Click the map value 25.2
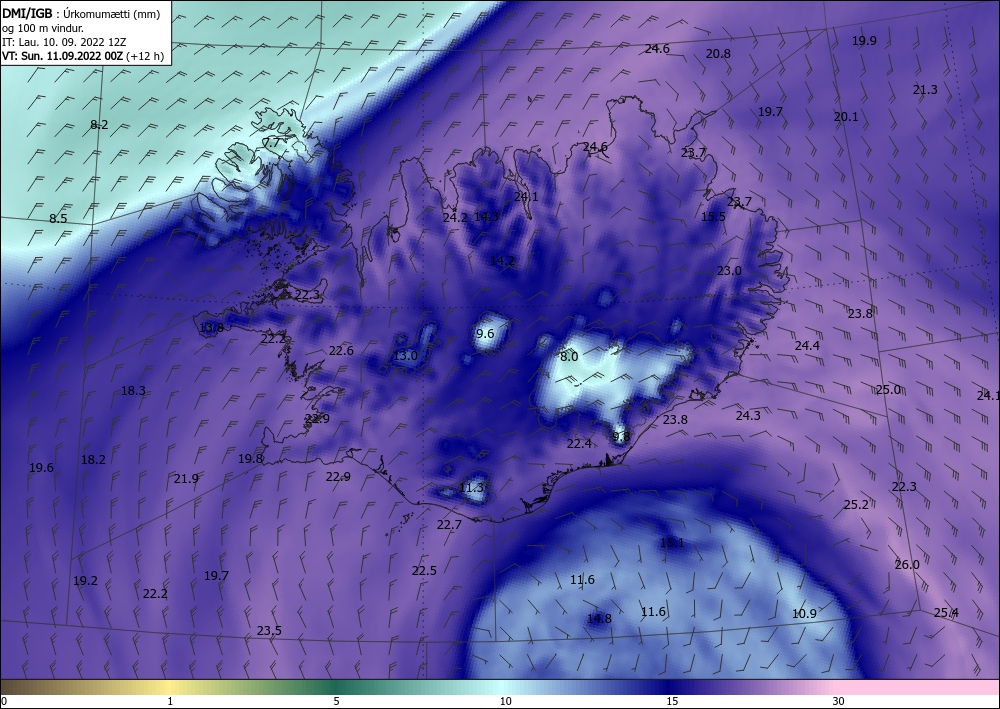This screenshot has width=1000, height=709. (x=856, y=505)
